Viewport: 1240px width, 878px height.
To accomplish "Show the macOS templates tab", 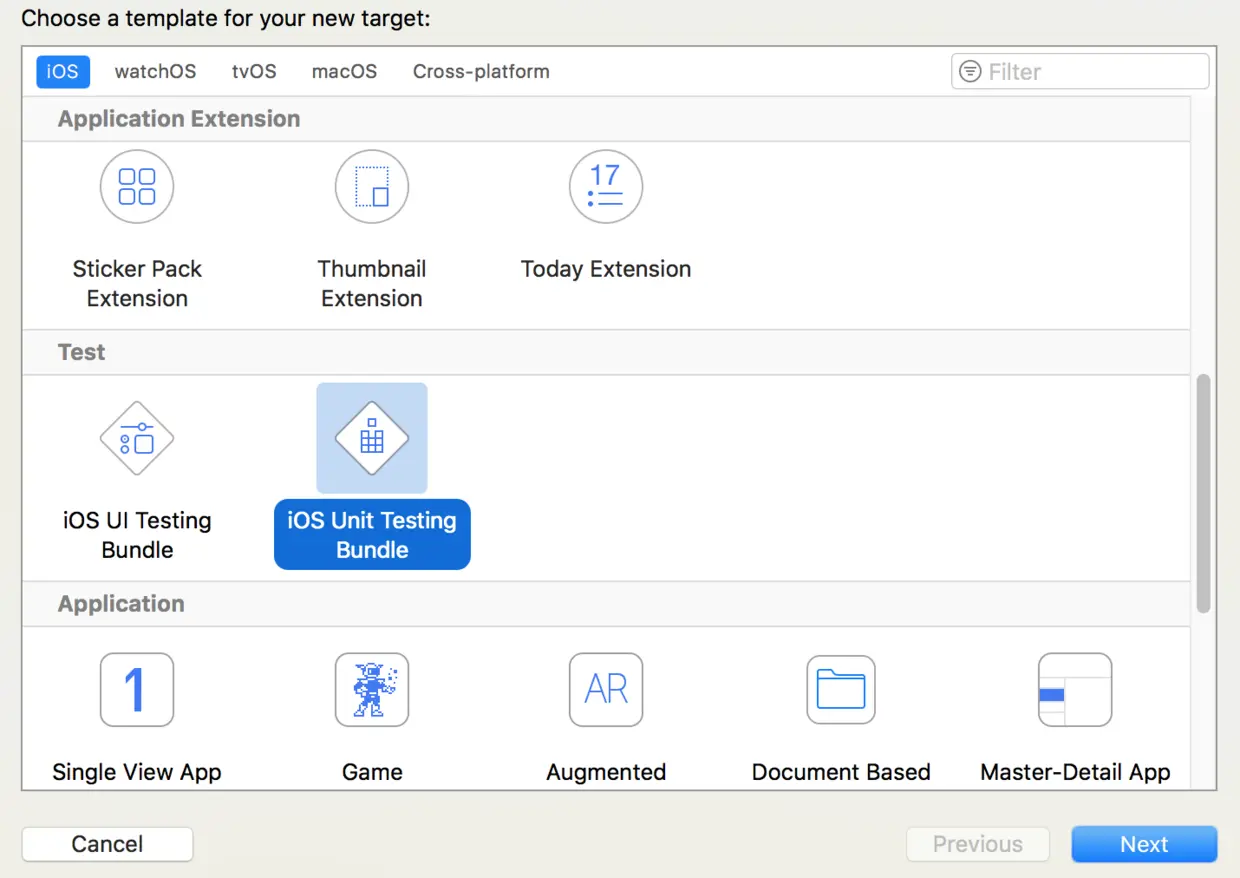I will [344, 72].
